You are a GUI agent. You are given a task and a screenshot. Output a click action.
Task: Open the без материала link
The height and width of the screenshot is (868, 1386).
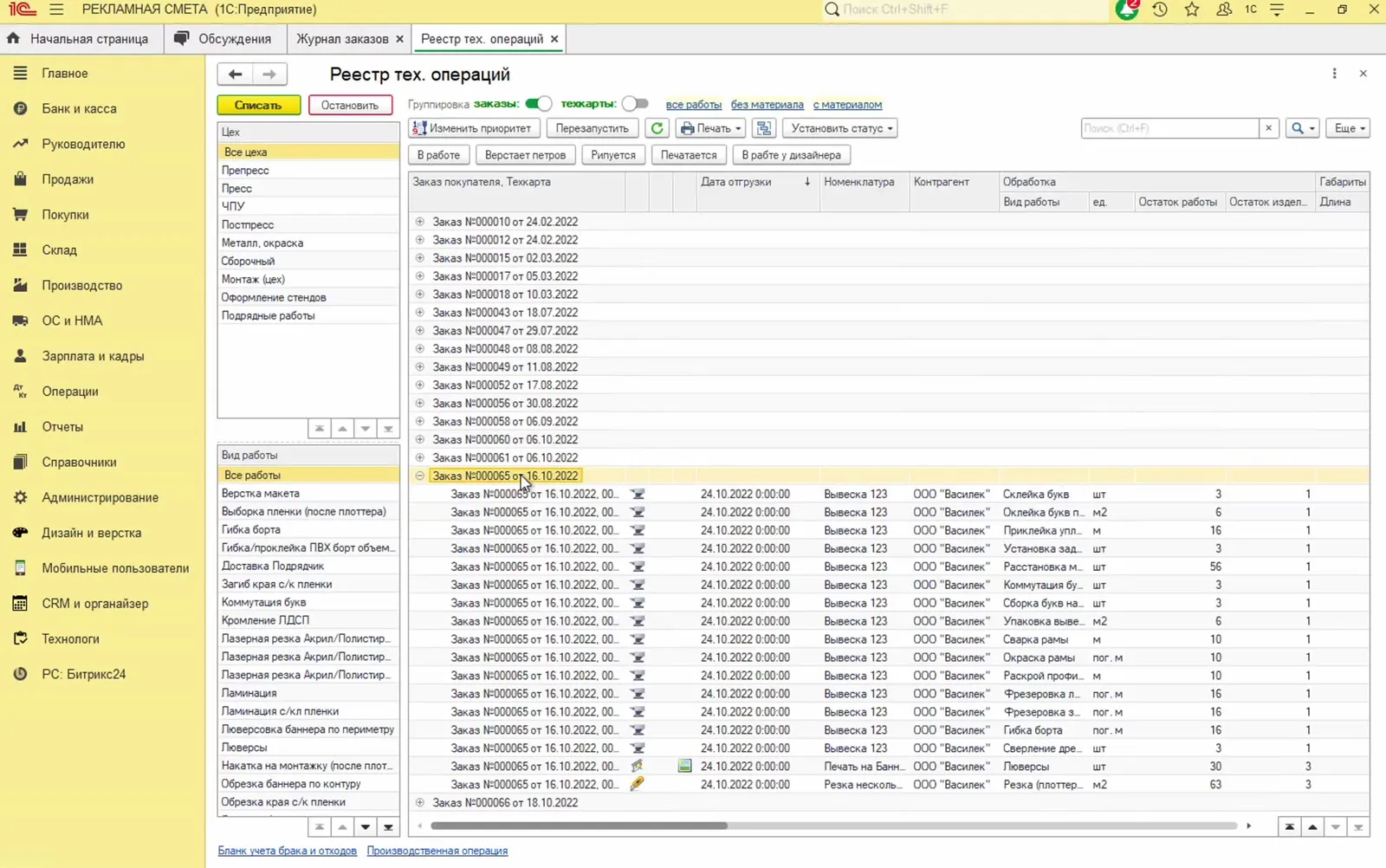pyautogui.click(x=767, y=105)
